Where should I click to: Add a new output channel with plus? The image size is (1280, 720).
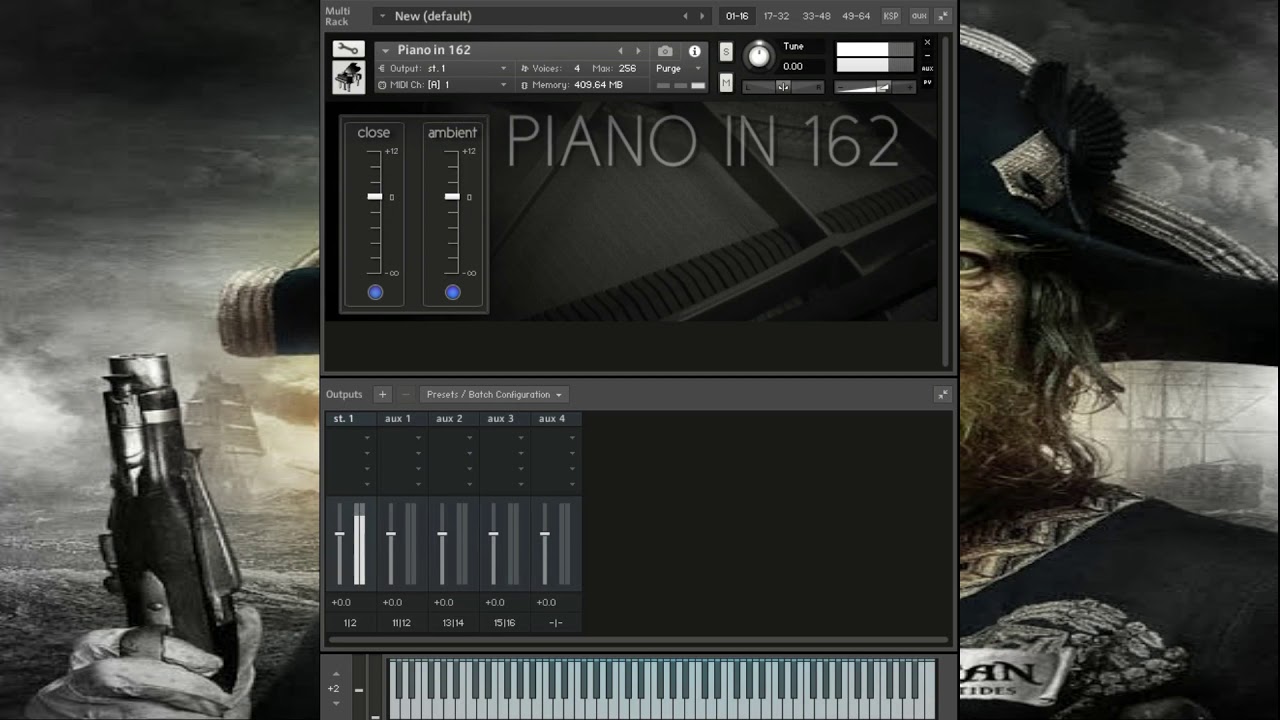pyautogui.click(x=382, y=394)
